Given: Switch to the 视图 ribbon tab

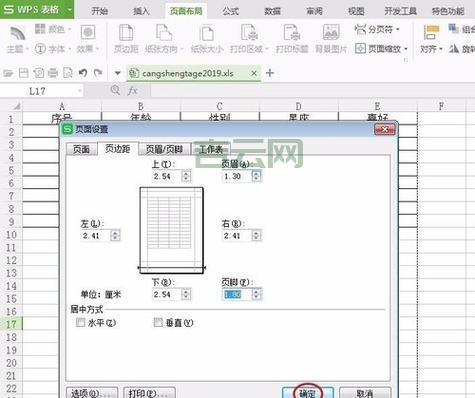Looking at the screenshot, I should pyautogui.click(x=356, y=11).
